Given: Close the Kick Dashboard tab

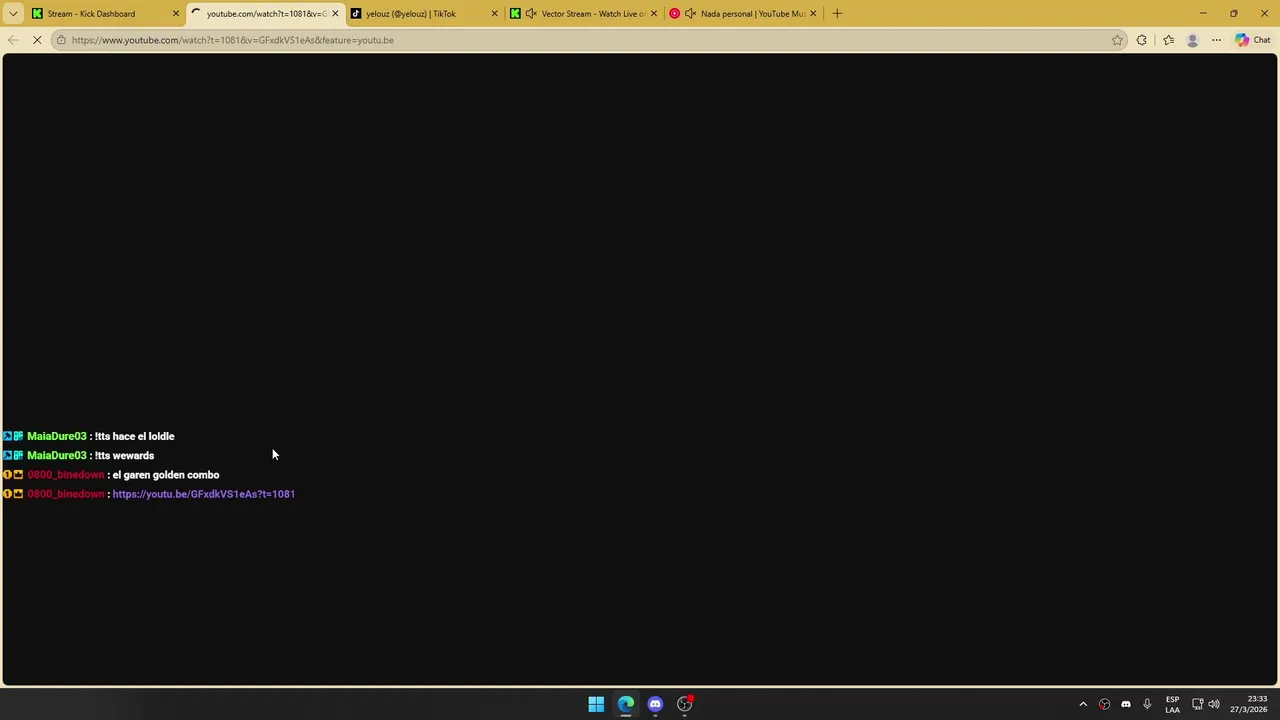Looking at the screenshot, I should pos(175,13).
